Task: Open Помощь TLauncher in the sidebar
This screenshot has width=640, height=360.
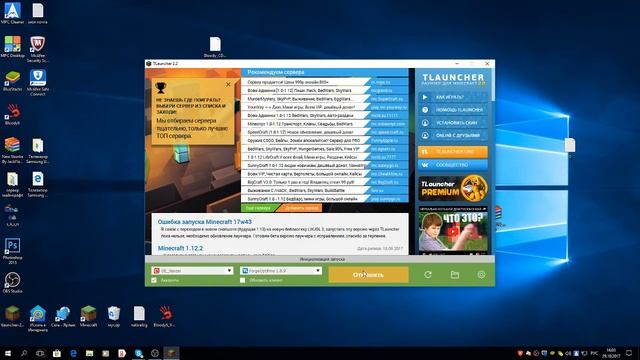Action: pyautogui.click(x=452, y=110)
